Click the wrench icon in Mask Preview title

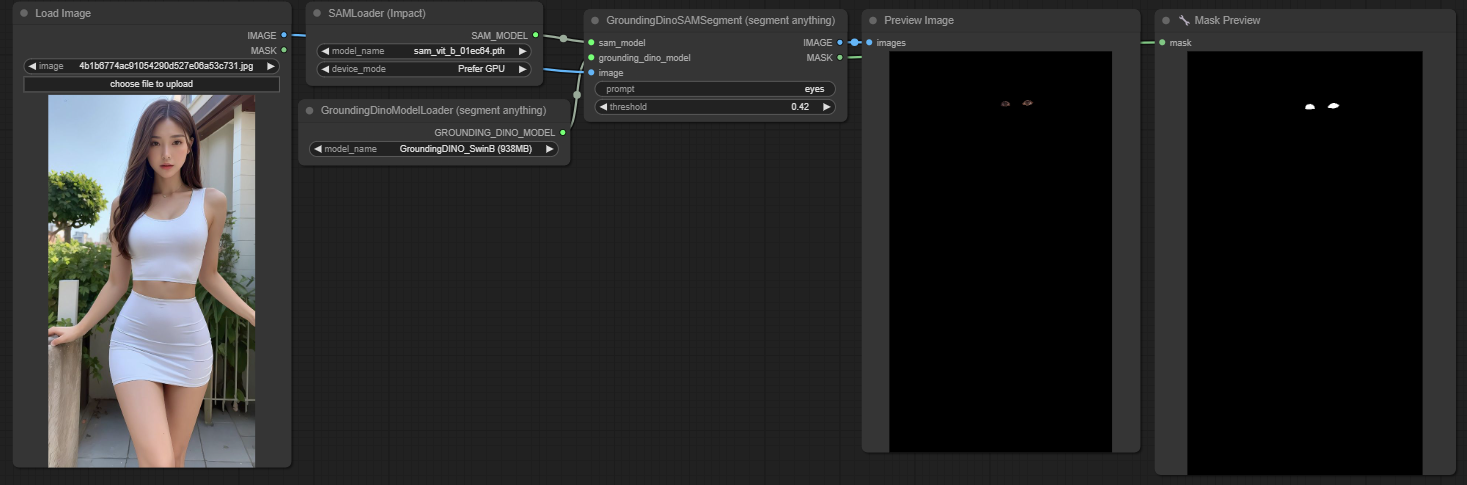(1184, 20)
